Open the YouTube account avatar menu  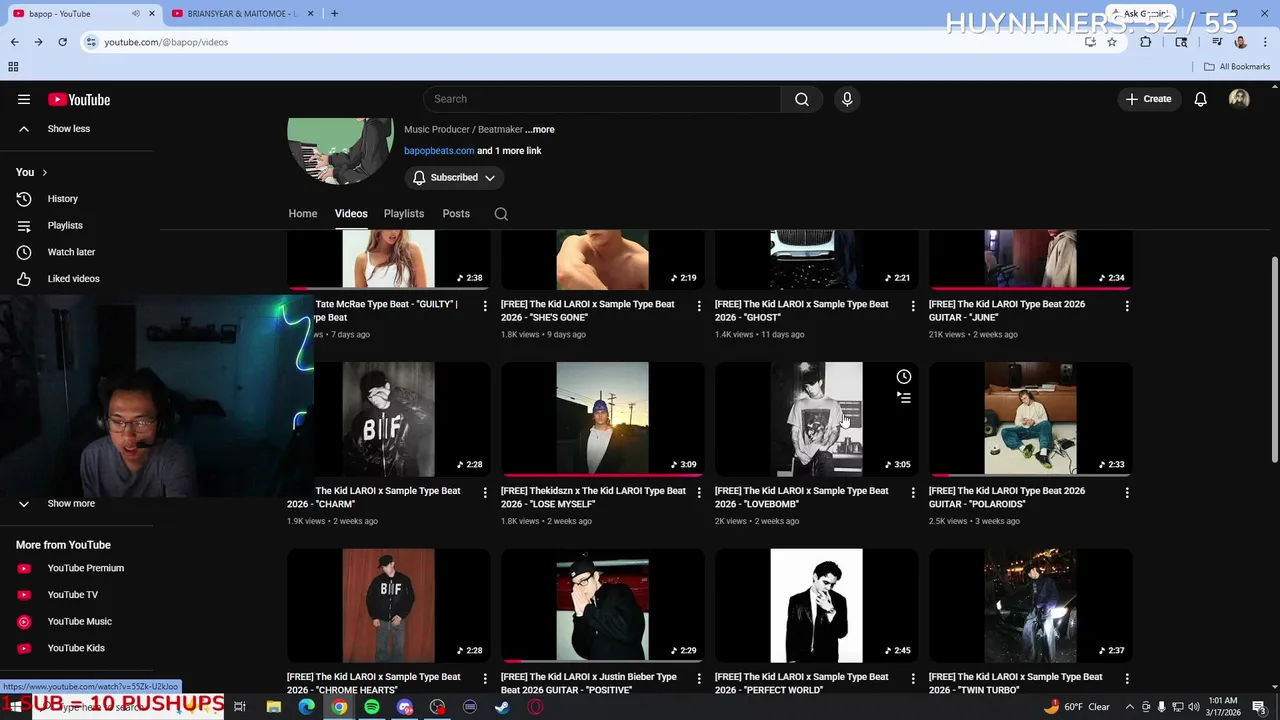[1239, 99]
